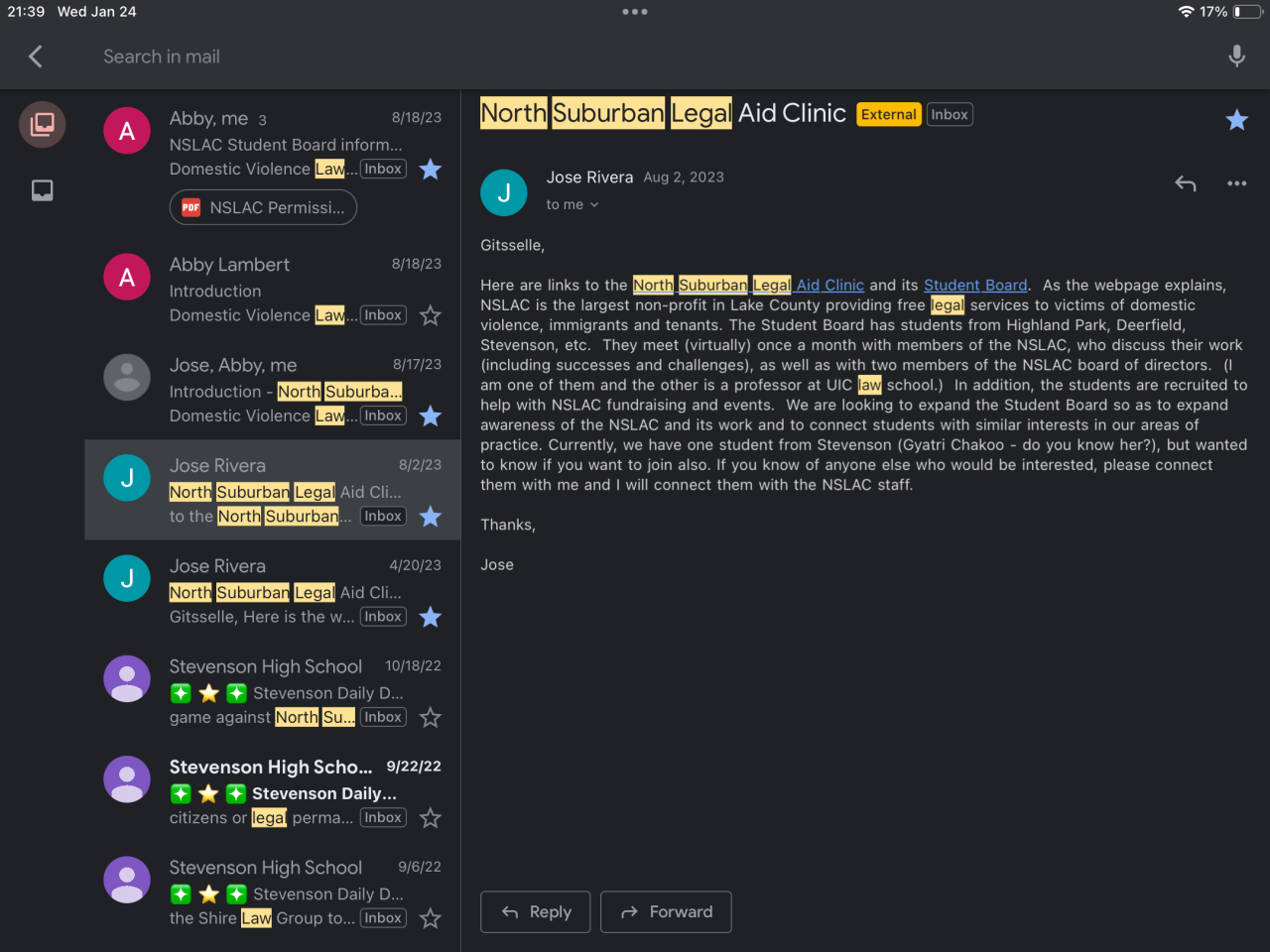
Task: Select the Jose Rivera 4/20/23 email avatar
Action: click(x=127, y=578)
